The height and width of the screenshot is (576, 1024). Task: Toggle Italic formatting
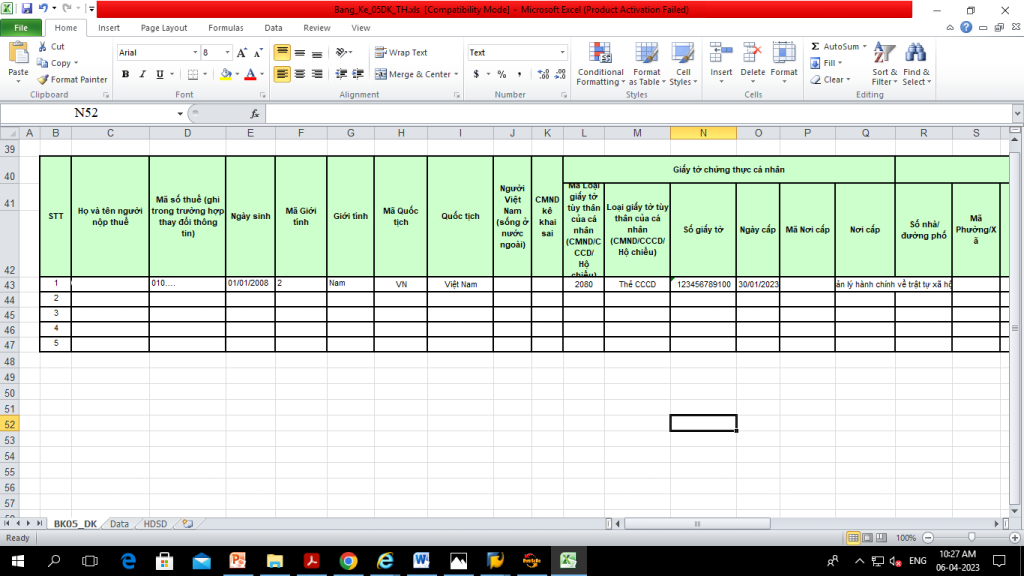[143, 74]
